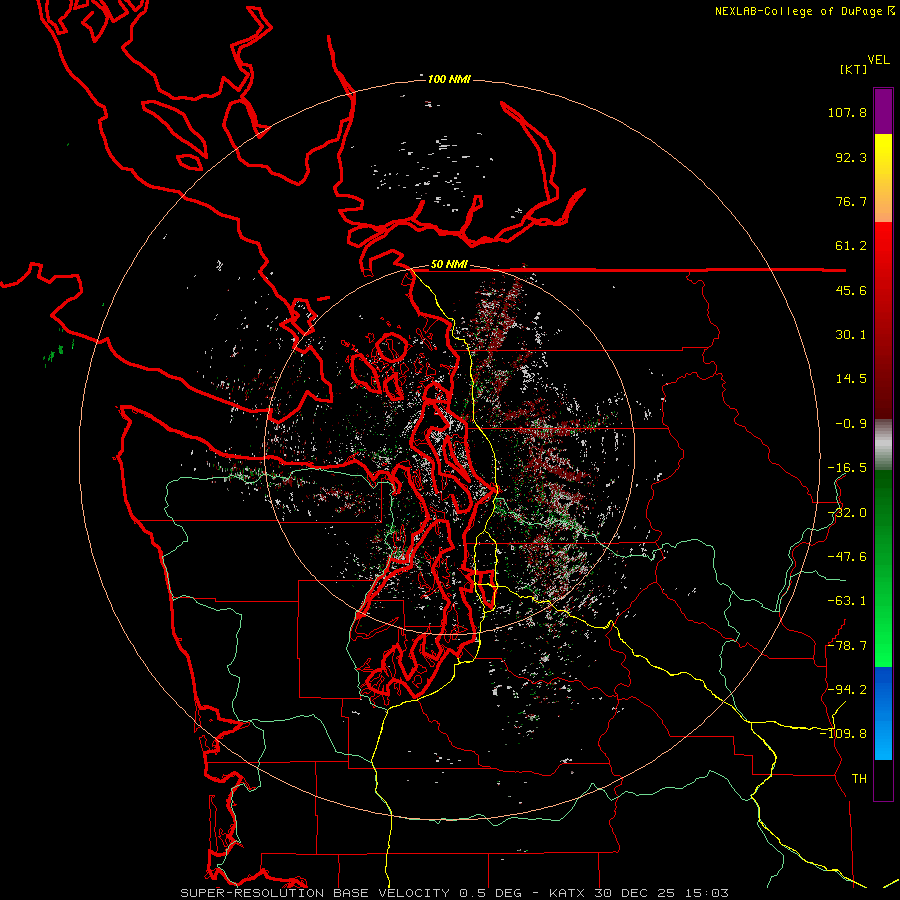Select the green segment of velocity color bar
The image size is (900, 900).
[883, 568]
